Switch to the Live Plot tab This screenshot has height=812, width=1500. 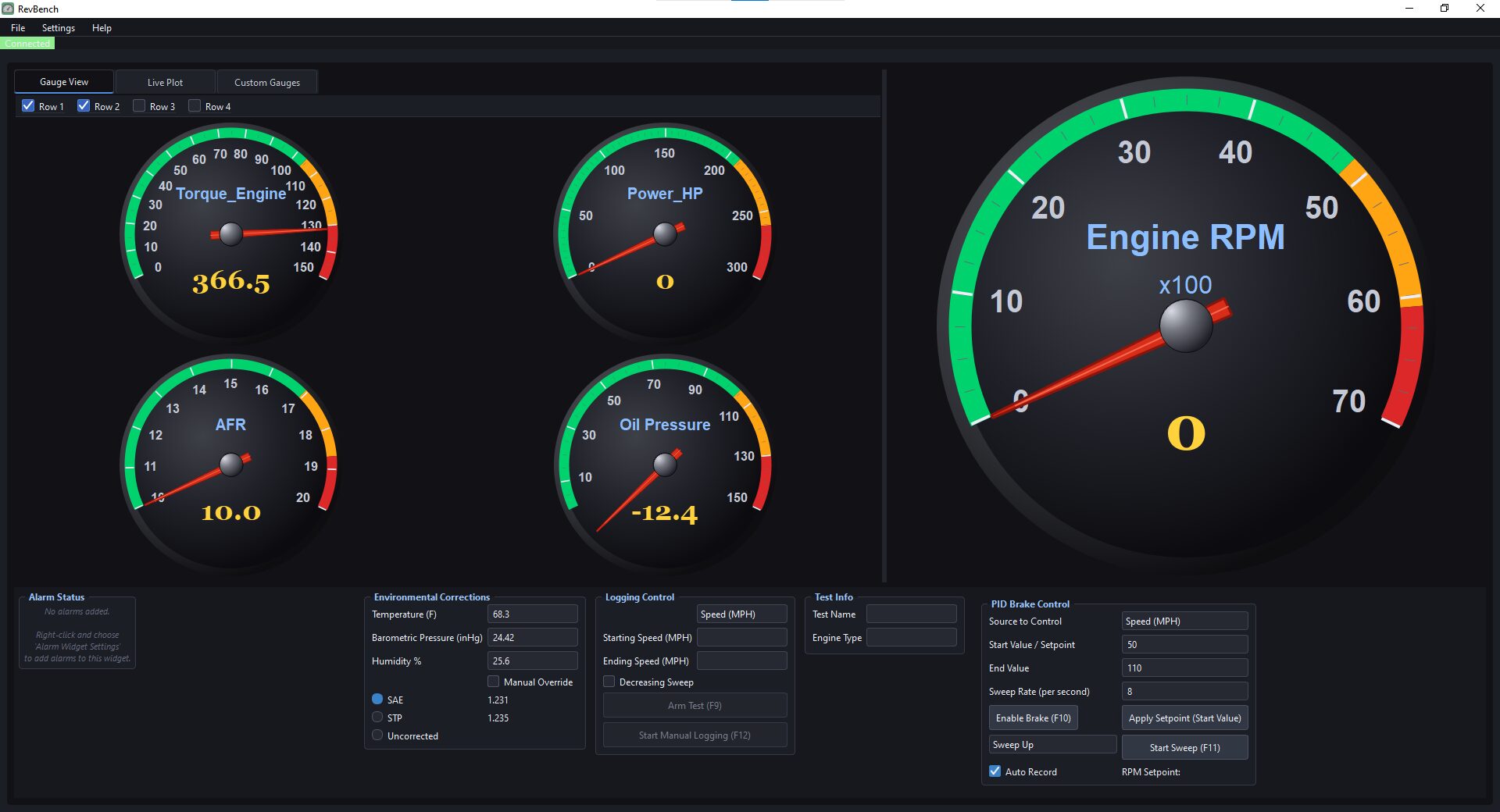pos(165,82)
